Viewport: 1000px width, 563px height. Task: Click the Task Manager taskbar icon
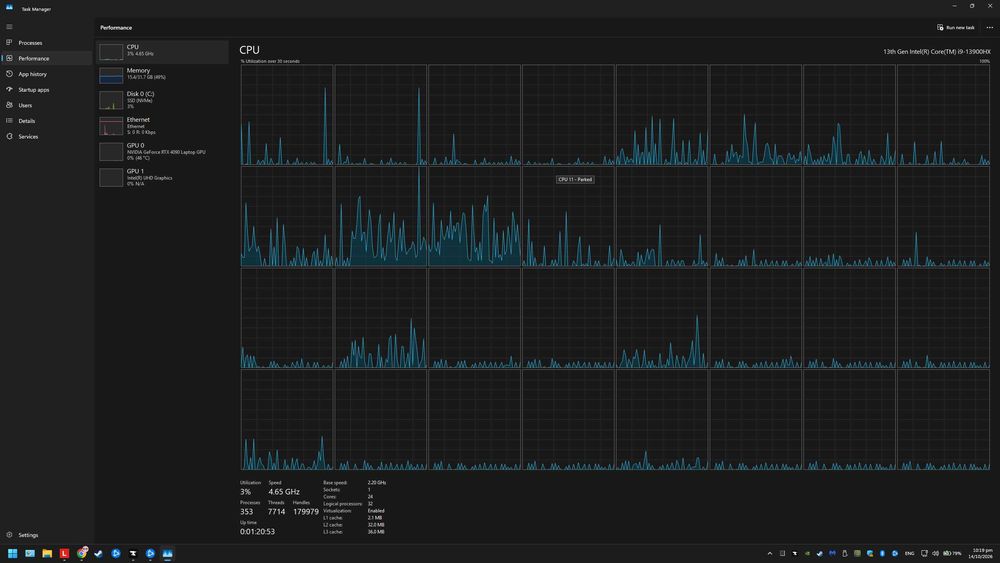tap(167, 553)
